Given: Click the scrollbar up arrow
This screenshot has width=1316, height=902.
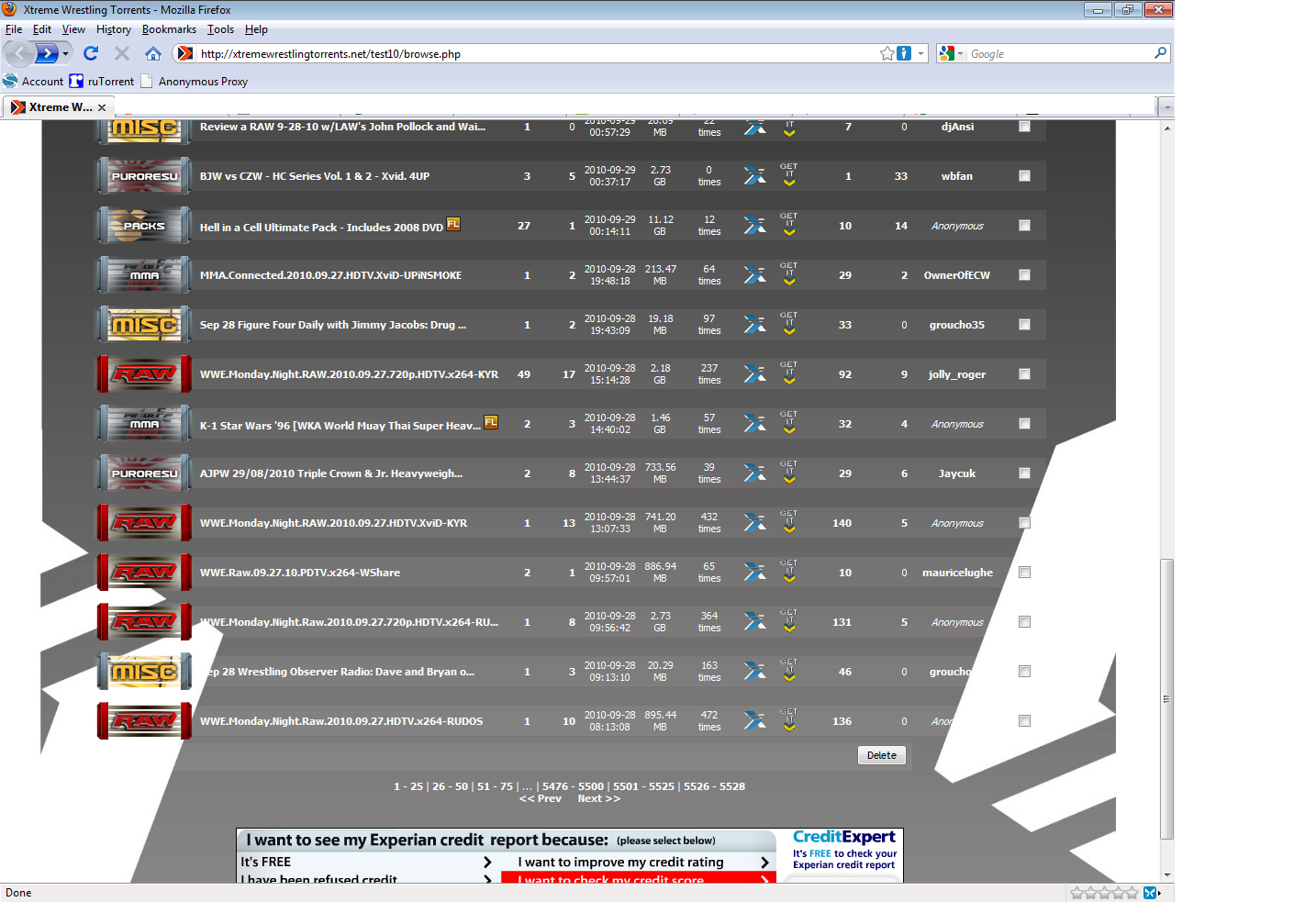Looking at the screenshot, I should pos(1167,128).
